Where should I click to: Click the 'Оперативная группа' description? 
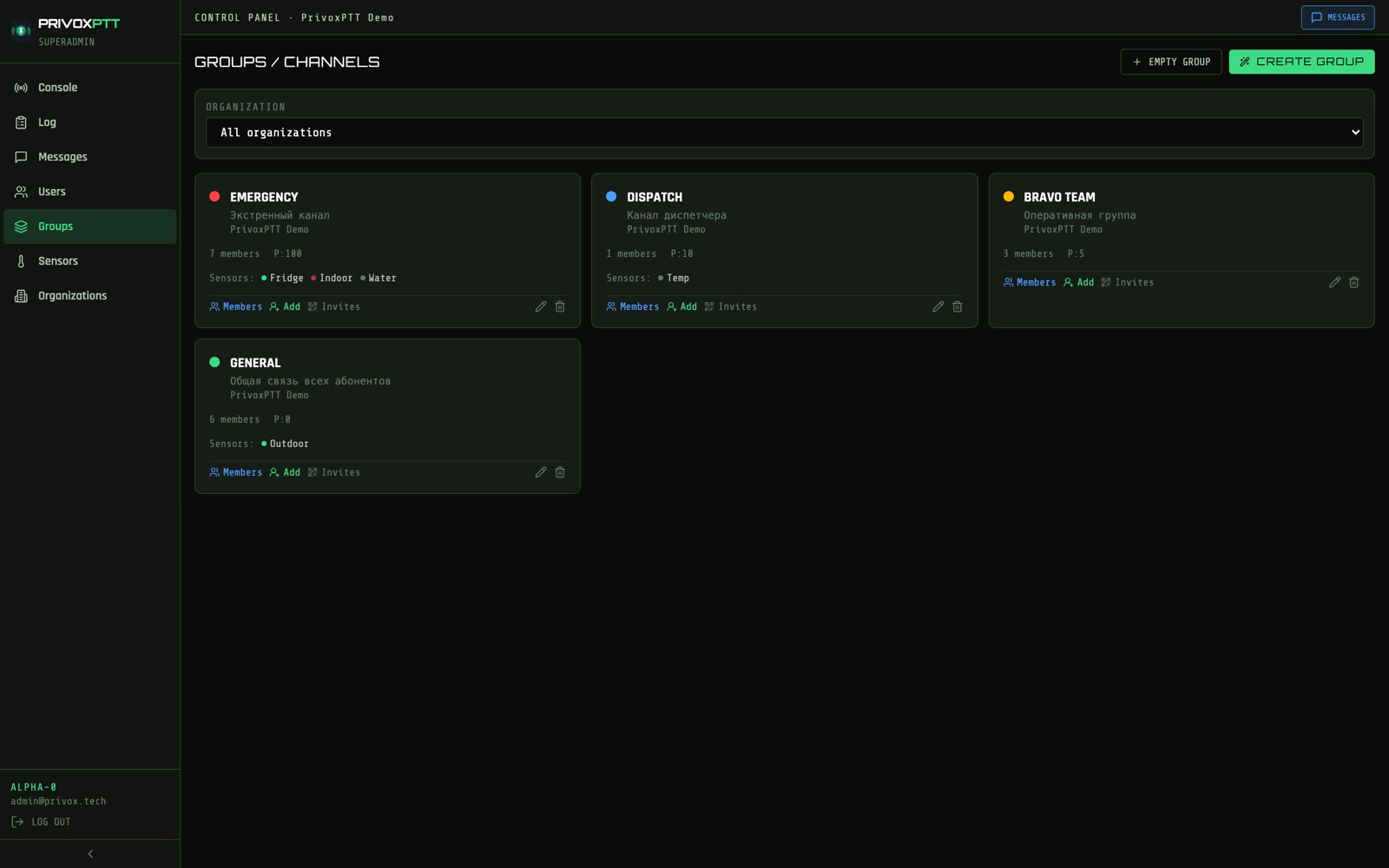1080,215
